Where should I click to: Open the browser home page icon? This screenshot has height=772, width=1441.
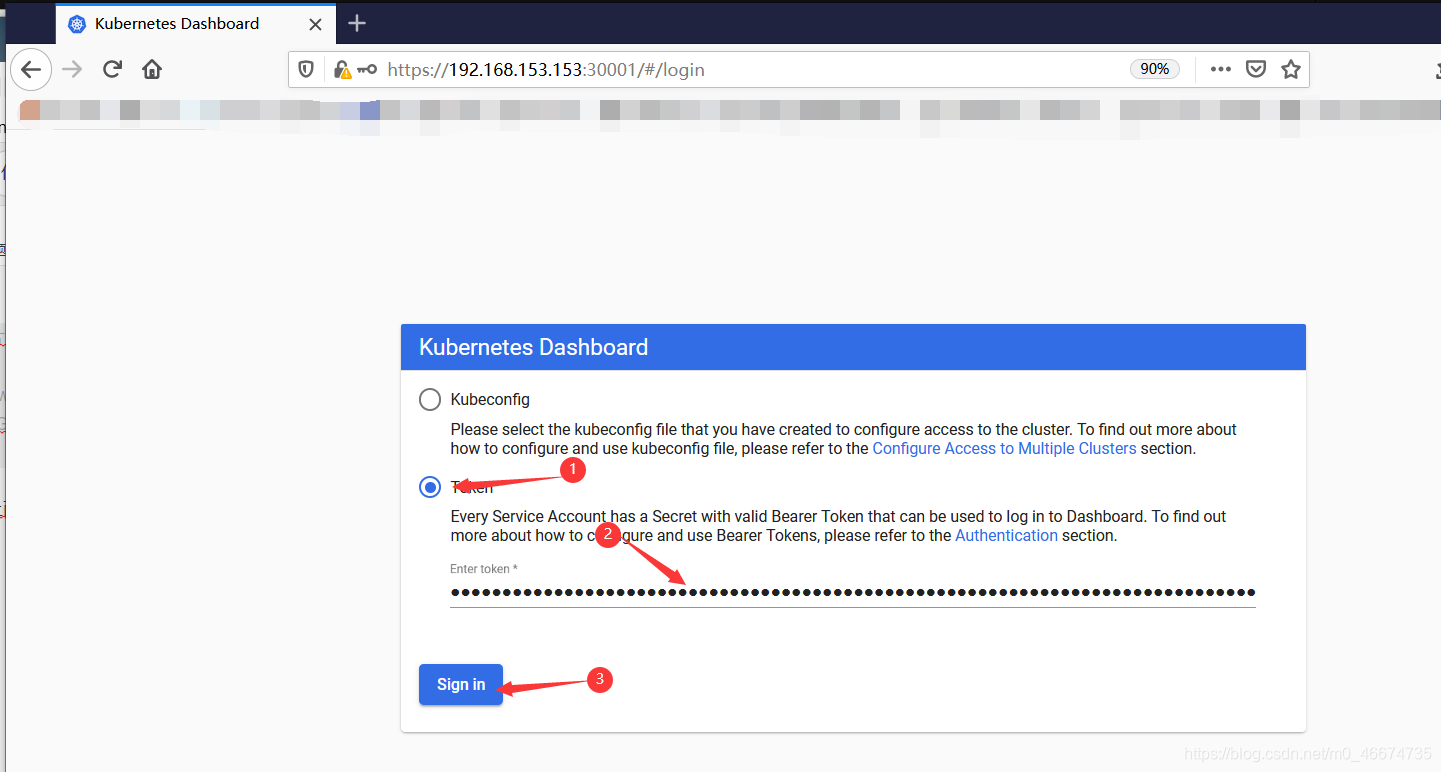click(152, 69)
